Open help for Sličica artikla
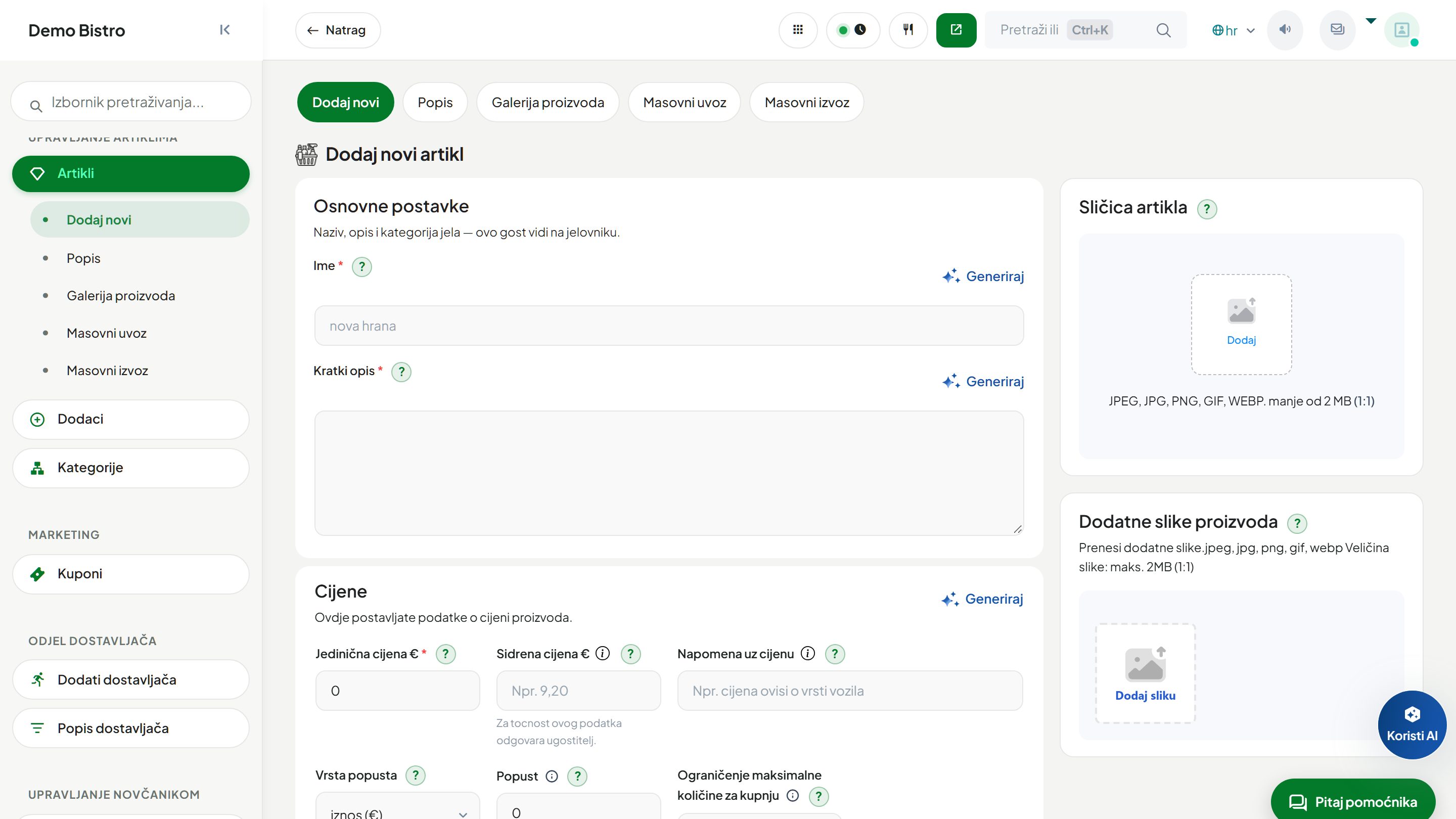The width and height of the screenshot is (1456, 819). point(1207,209)
